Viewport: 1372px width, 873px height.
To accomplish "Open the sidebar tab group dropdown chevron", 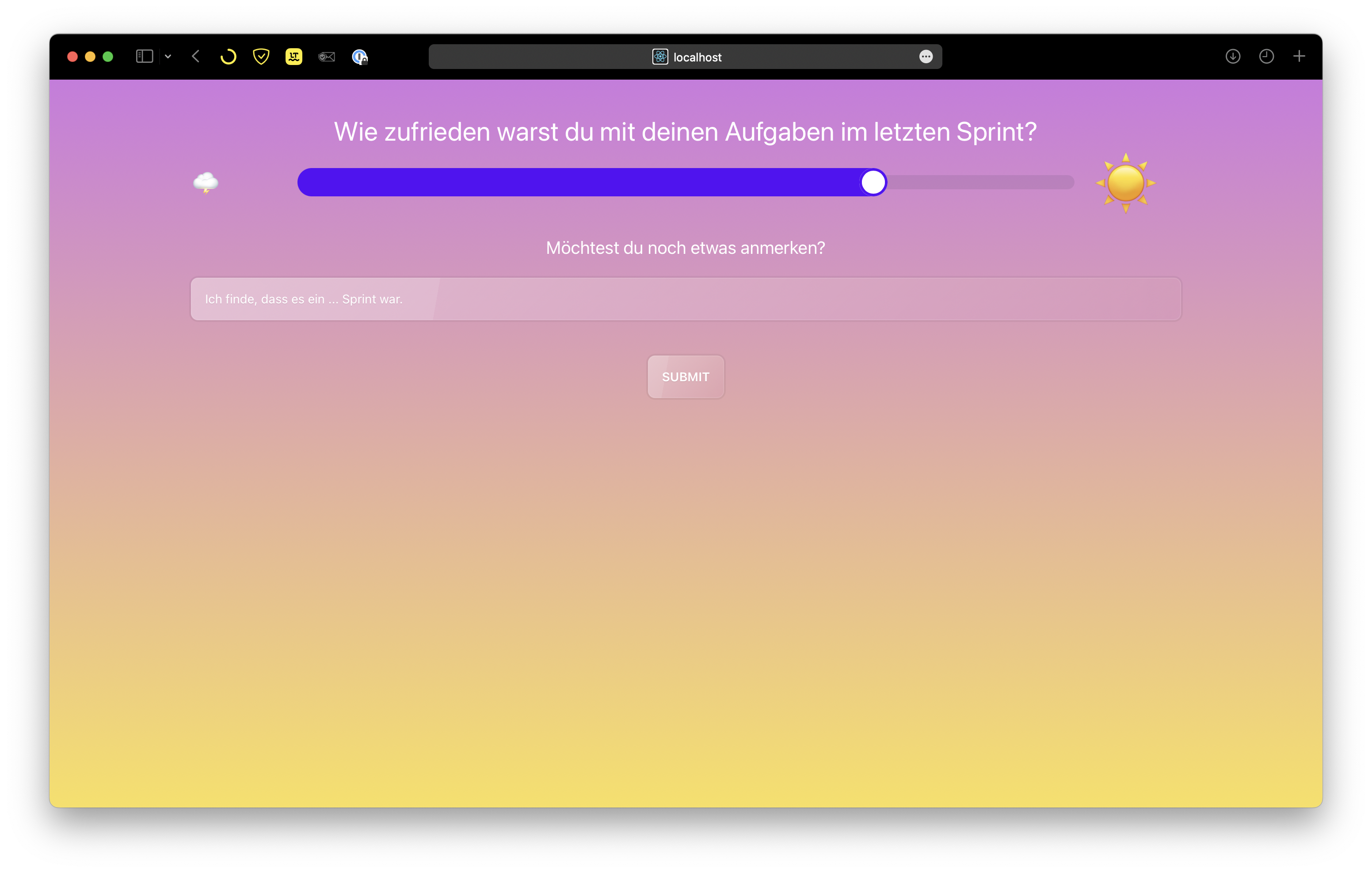I will coord(168,57).
